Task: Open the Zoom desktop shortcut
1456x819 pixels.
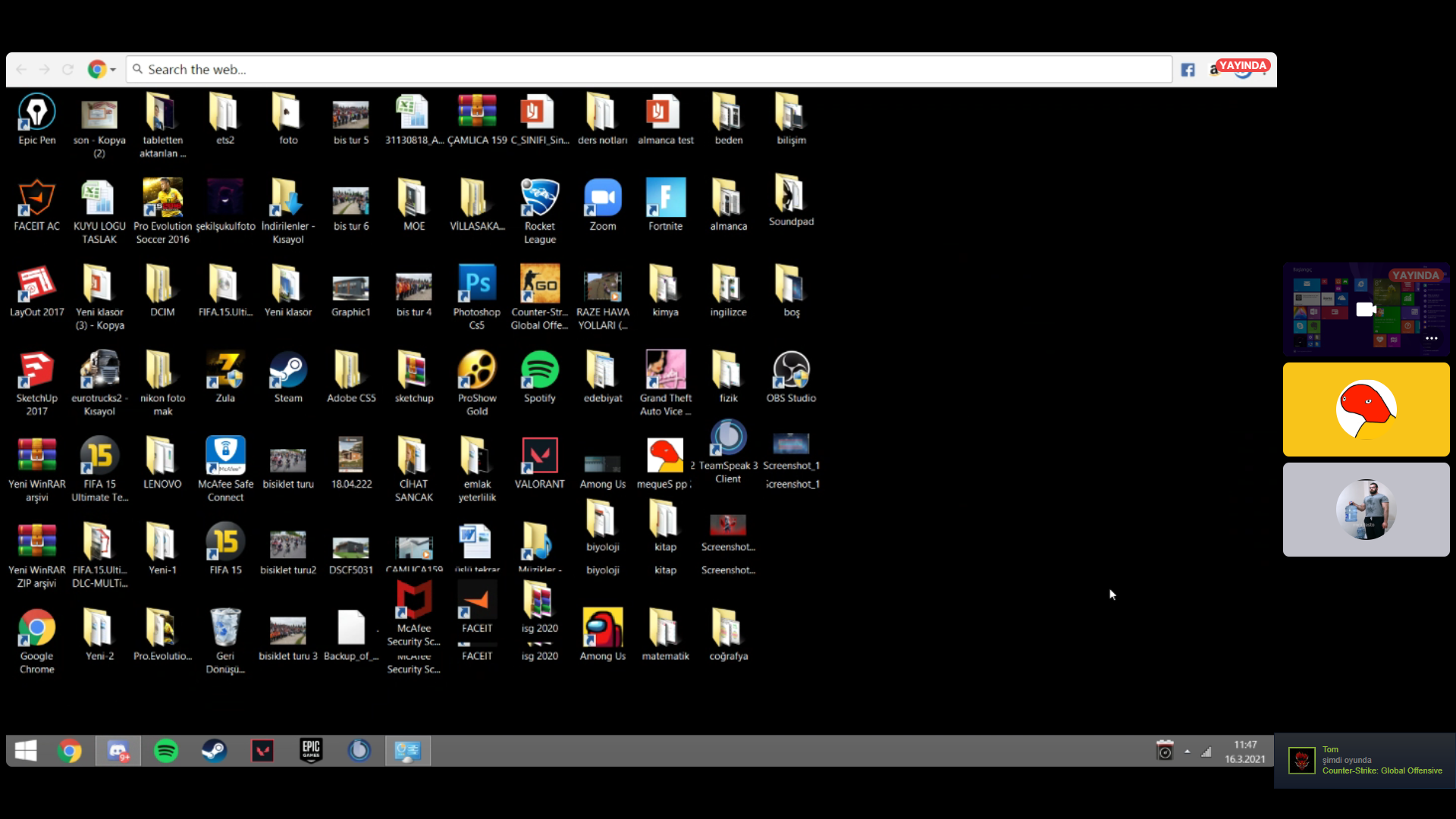Action: coord(603,199)
